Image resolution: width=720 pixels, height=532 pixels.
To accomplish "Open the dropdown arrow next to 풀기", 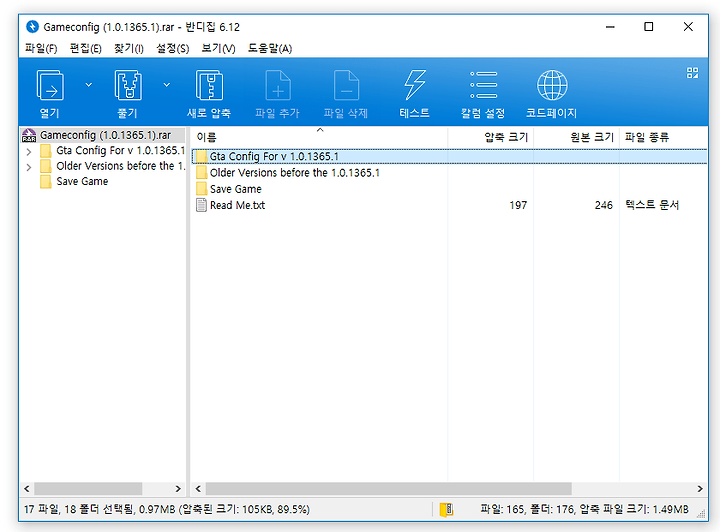I will point(167,85).
